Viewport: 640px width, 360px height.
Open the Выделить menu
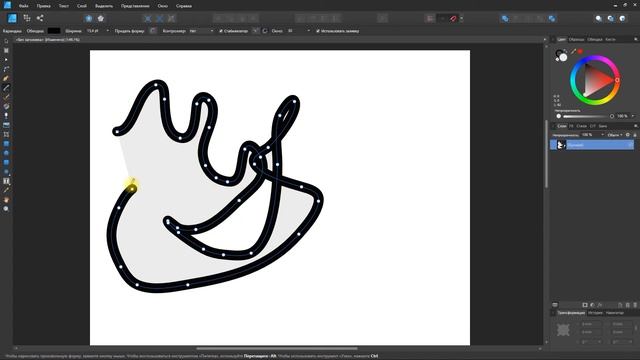tap(104, 6)
